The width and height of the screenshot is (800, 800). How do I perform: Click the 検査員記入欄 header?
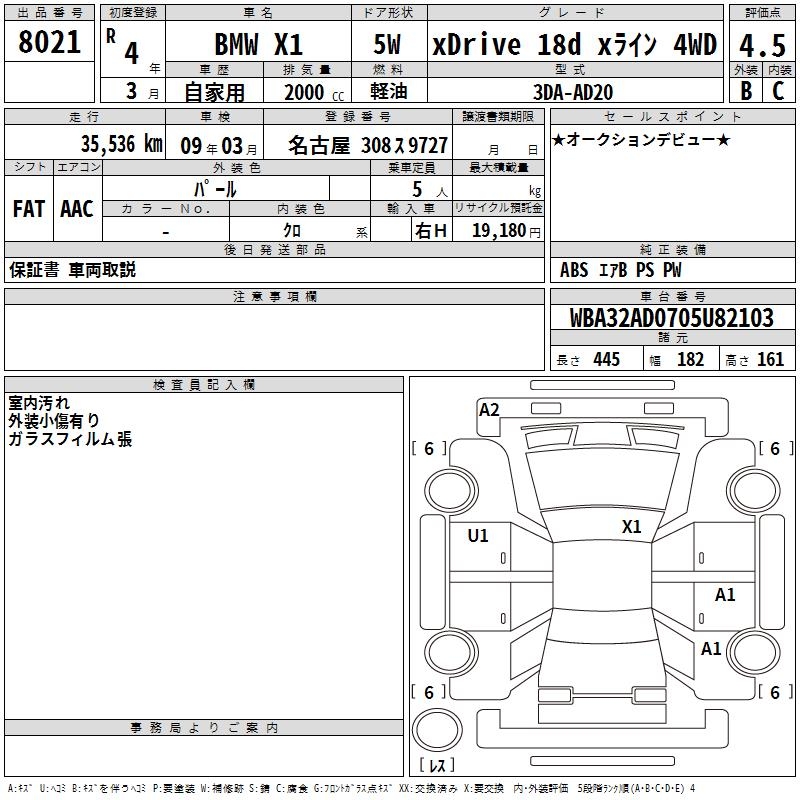pos(204,385)
